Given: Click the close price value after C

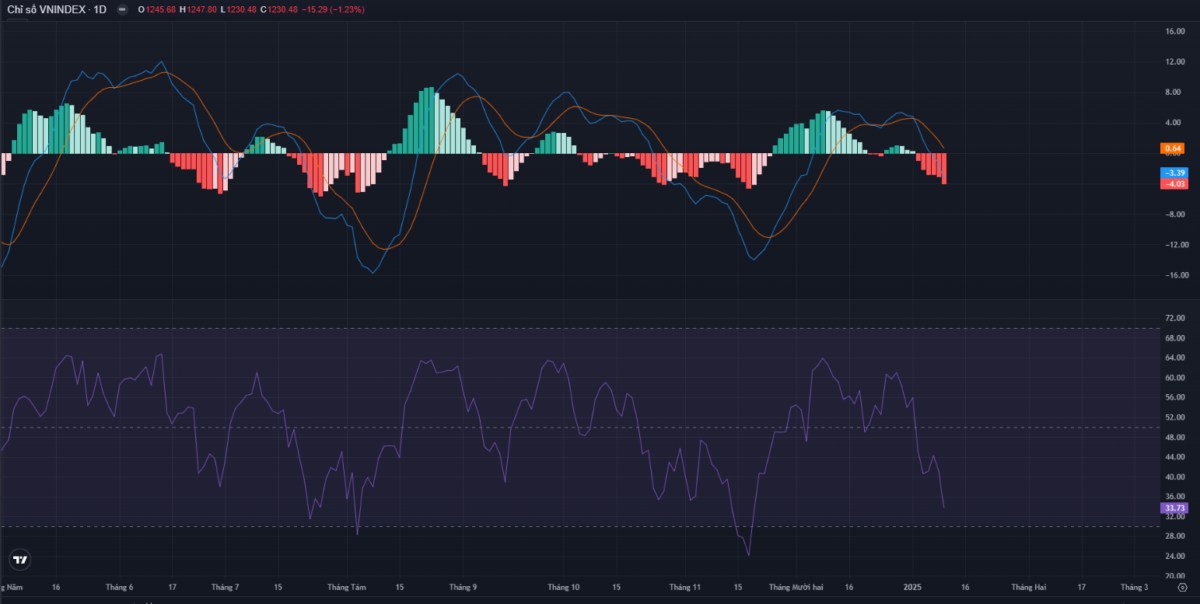Looking at the screenshot, I should [283, 9].
